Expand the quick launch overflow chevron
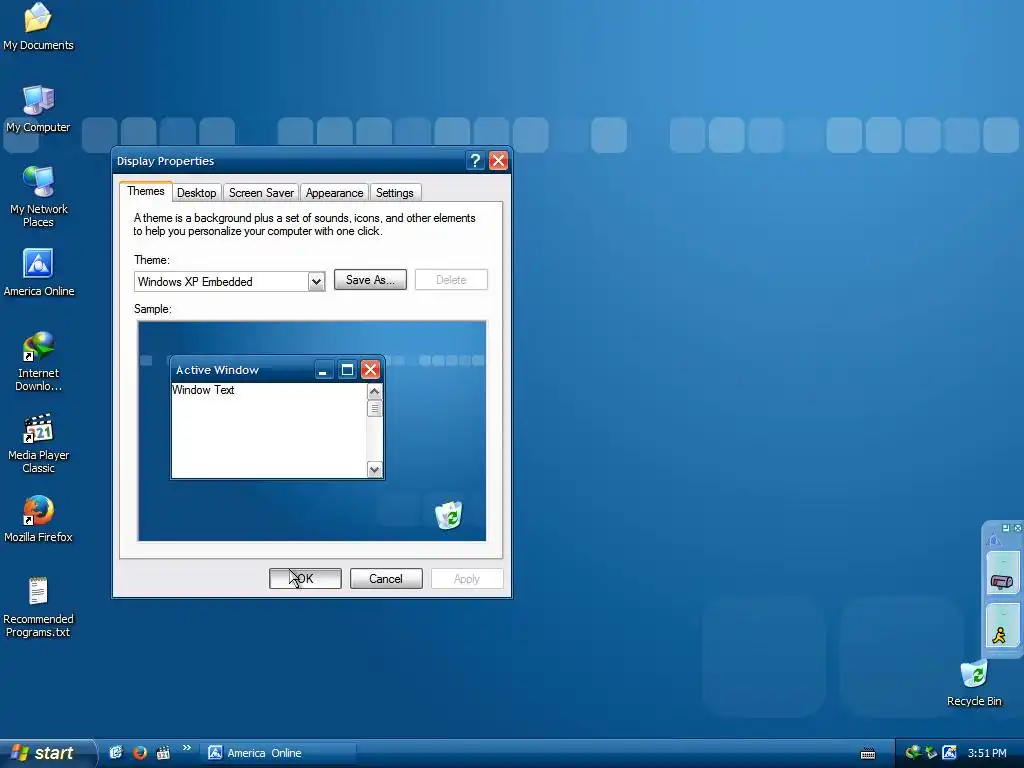 click(187, 748)
